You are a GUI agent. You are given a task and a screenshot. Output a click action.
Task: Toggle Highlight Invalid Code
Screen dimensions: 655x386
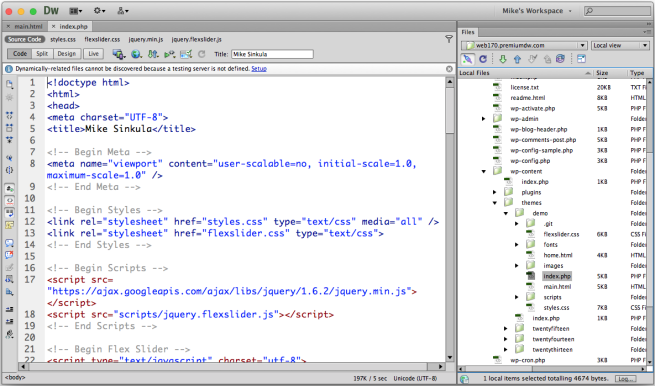(x=9, y=201)
